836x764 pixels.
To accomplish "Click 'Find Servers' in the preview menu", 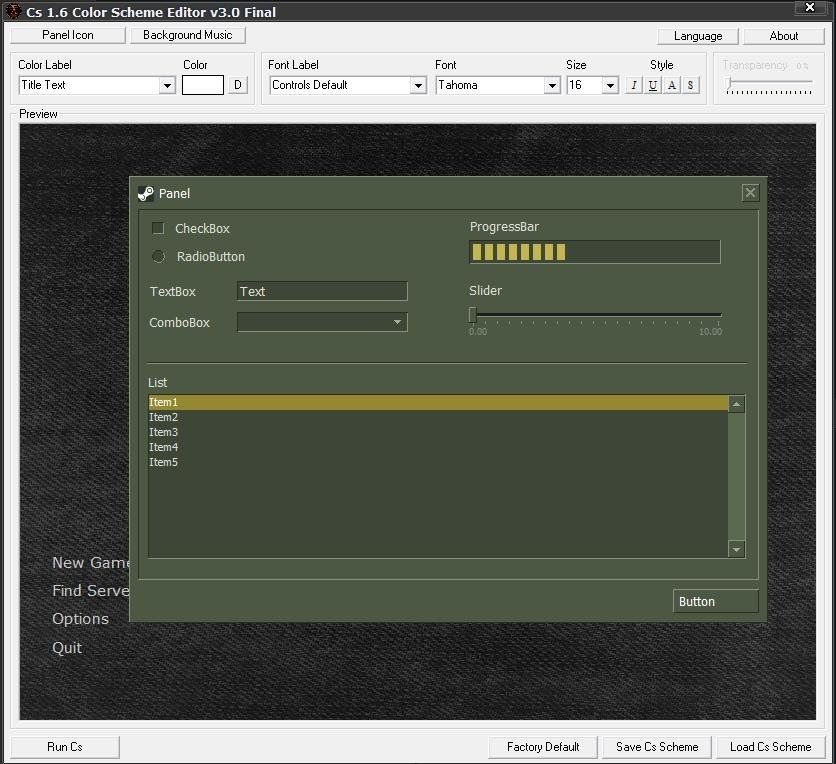I will [91, 591].
